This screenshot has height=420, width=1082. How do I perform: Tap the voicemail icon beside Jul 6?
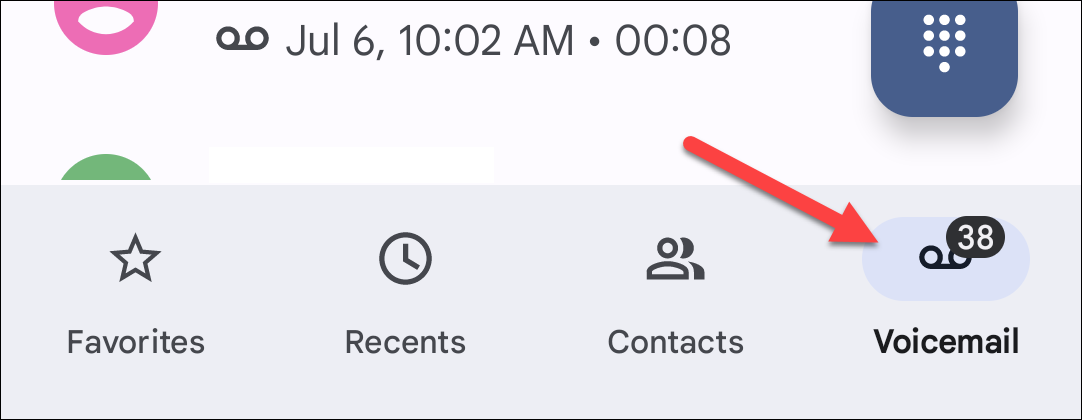click(x=242, y=39)
